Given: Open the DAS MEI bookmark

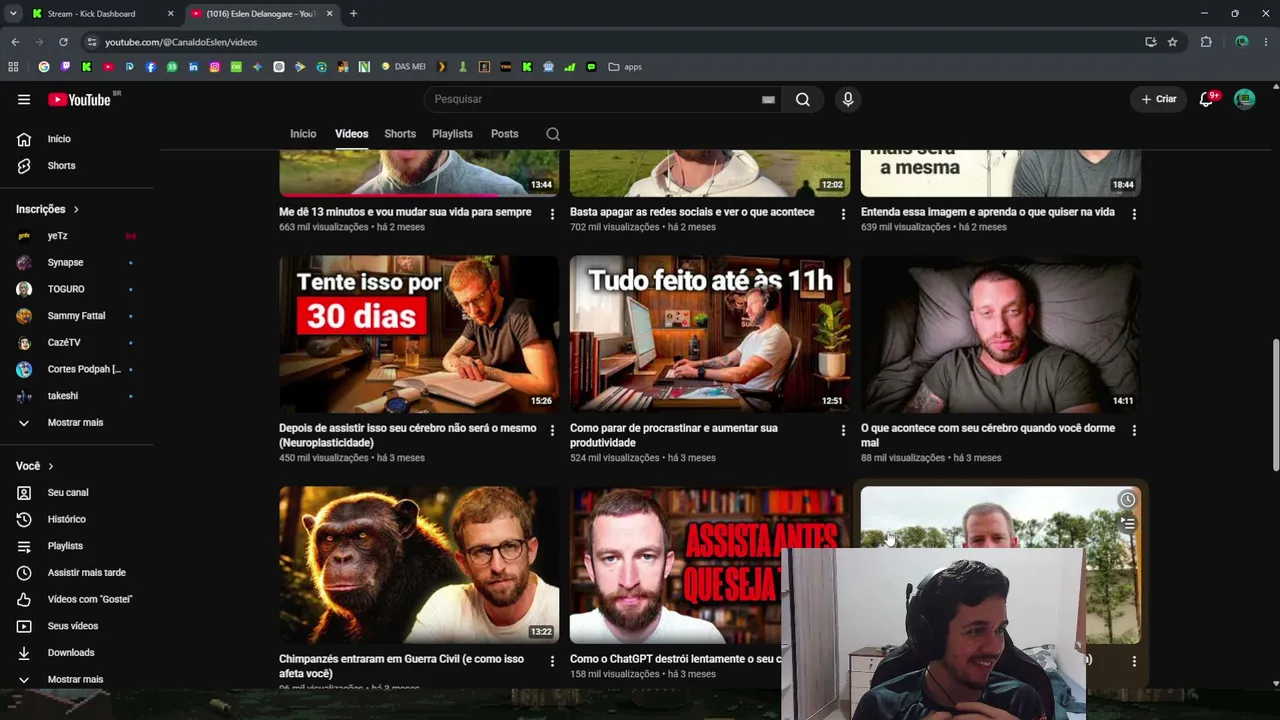Looking at the screenshot, I should pos(404,67).
